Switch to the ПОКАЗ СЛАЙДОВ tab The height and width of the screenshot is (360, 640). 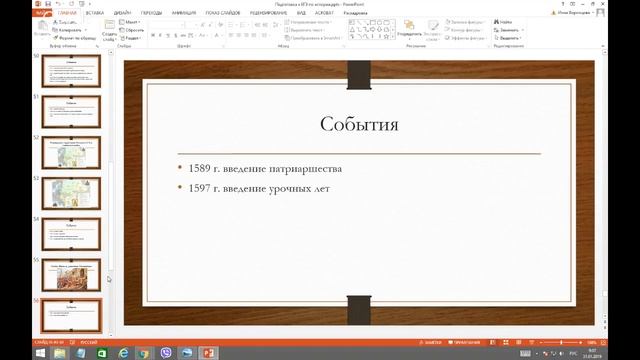[223, 13]
